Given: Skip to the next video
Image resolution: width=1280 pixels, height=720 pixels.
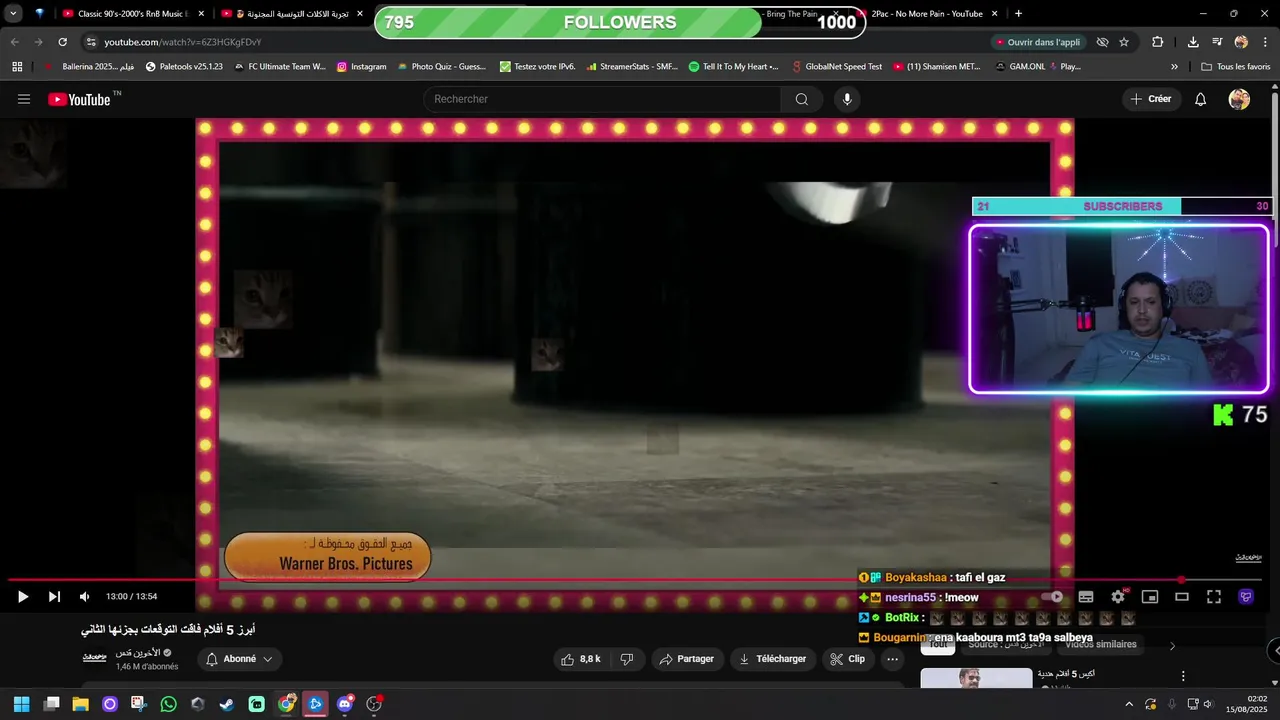Looking at the screenshot, I should pyautogui.click(x=54, y=597).
